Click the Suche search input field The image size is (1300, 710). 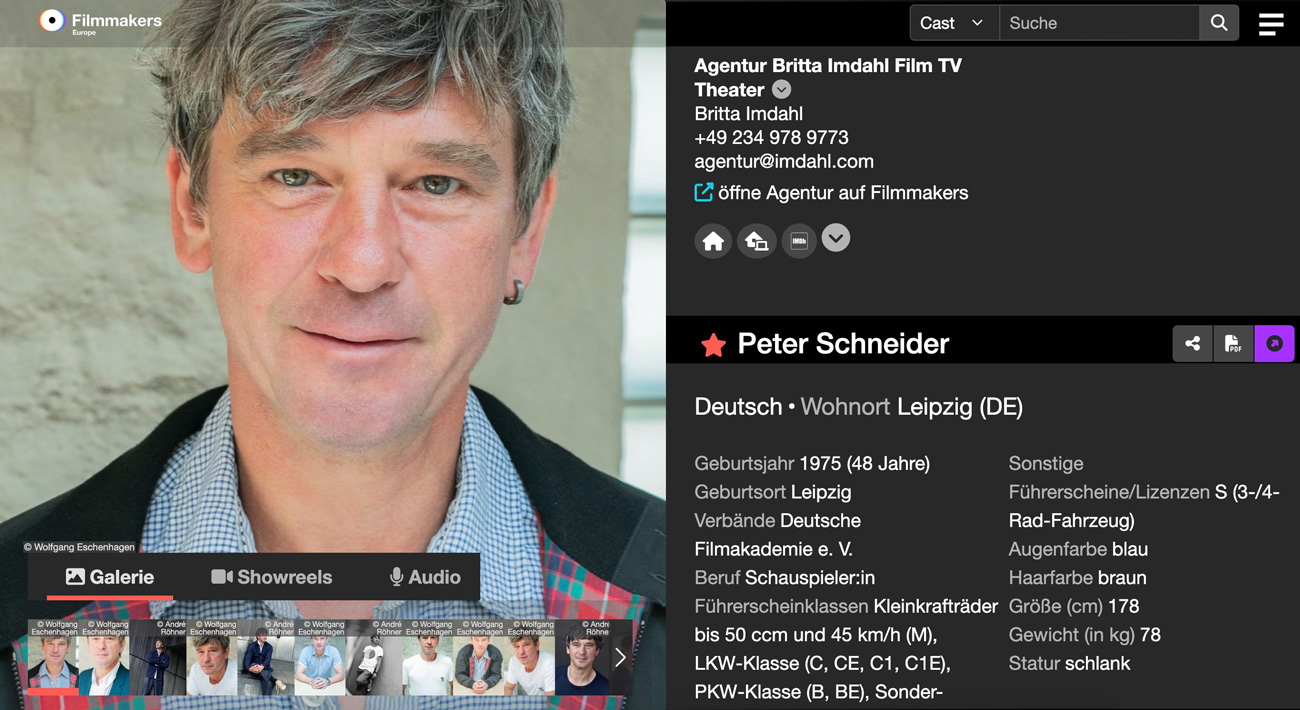pyautogui.click(x=1099, y=23)
